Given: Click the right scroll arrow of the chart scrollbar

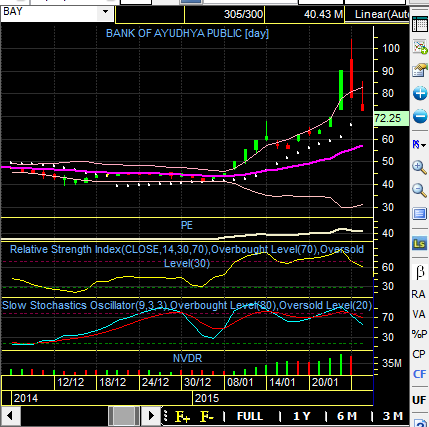Looking at the screenshot, I should tap(151, 416).
